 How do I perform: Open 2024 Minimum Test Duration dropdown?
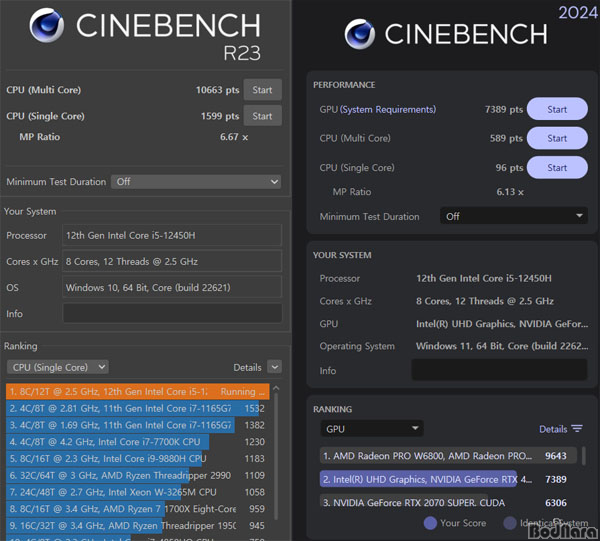click(x=514, y=216)
